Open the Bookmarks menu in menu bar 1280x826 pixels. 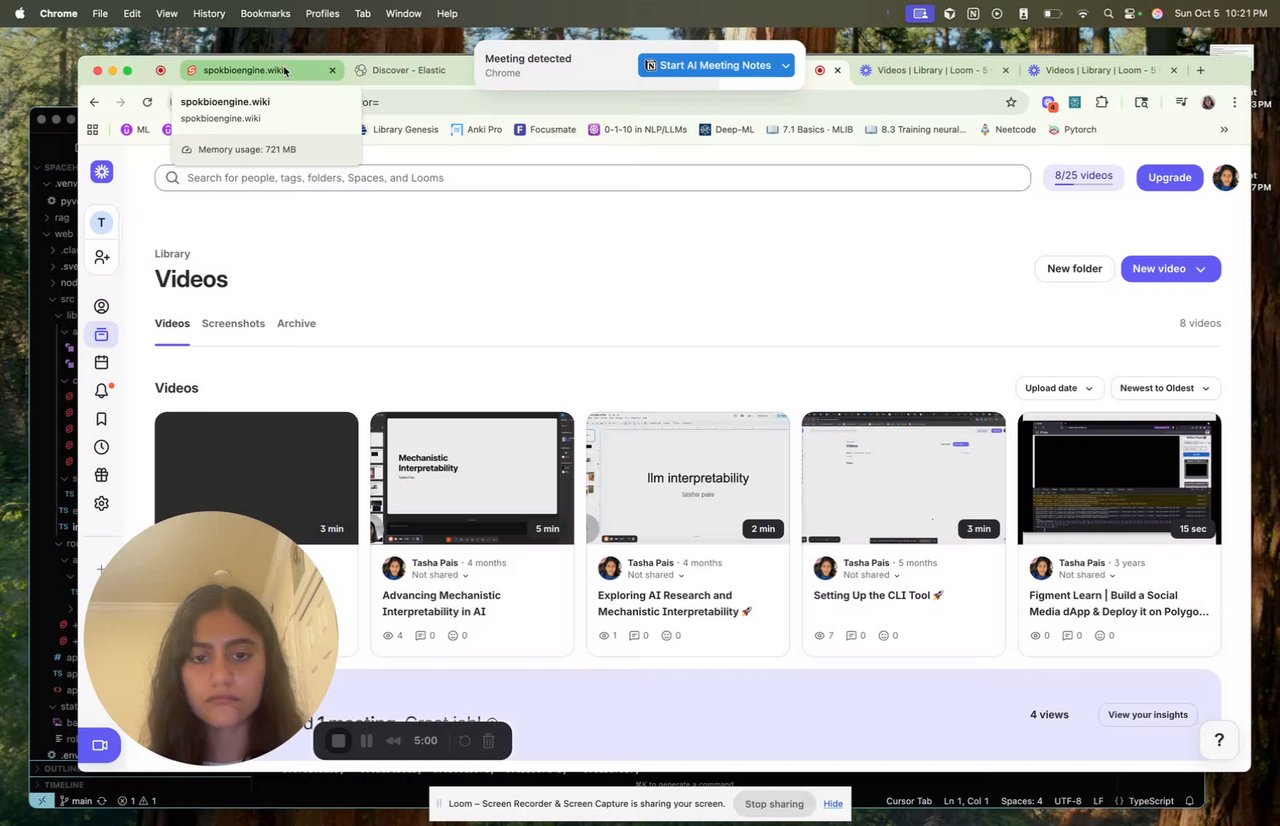click(x=265, y=13)
